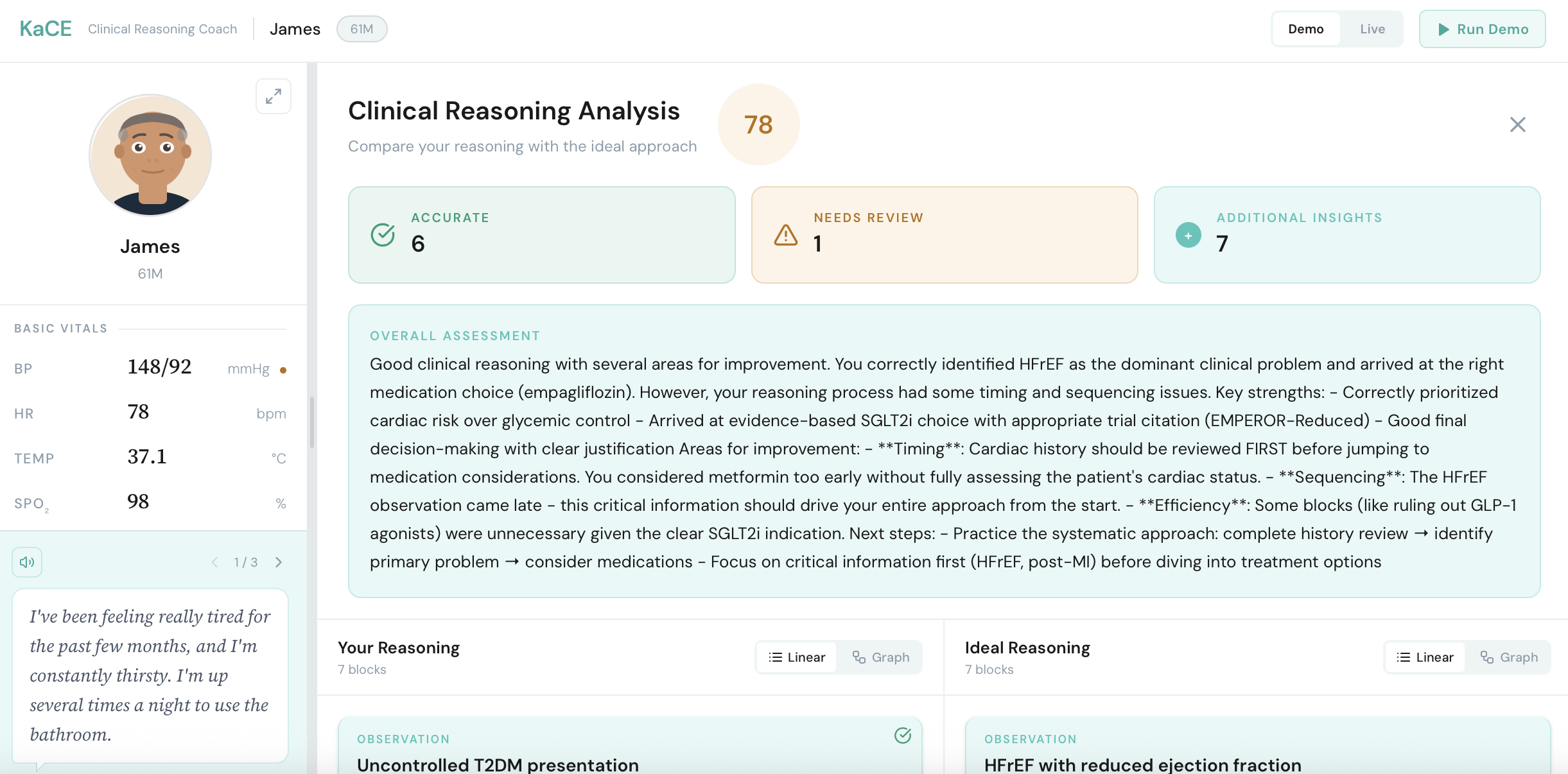1568x774 pixels.
Task: Click the 61M patient badge
Action: coord(362,29)
